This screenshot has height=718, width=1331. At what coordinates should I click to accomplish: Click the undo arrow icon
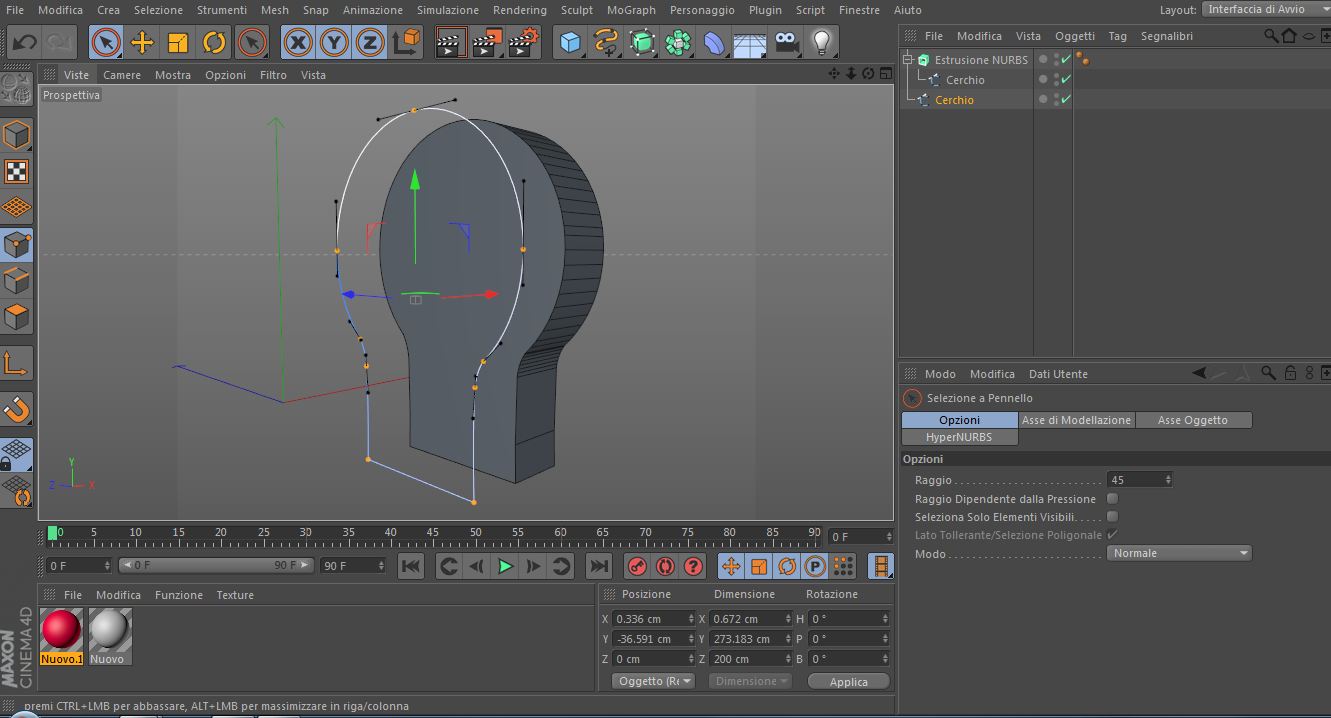[24, 42]
